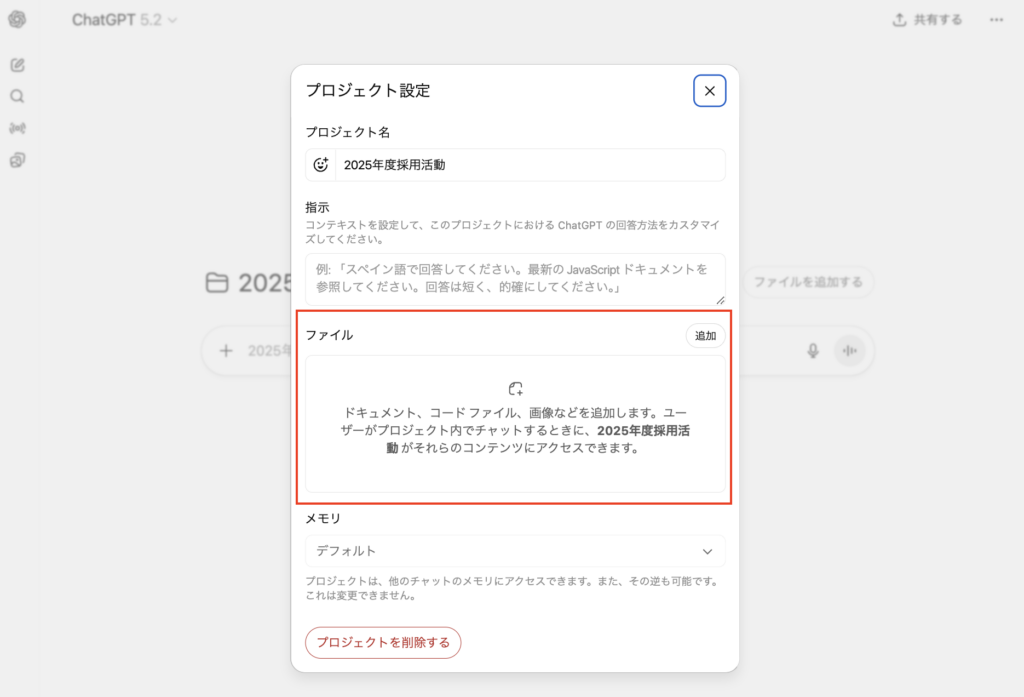Open the project emoji icon picker
Image resolution: width=1024 pixels, height=697 pixels.
[321, 165]
